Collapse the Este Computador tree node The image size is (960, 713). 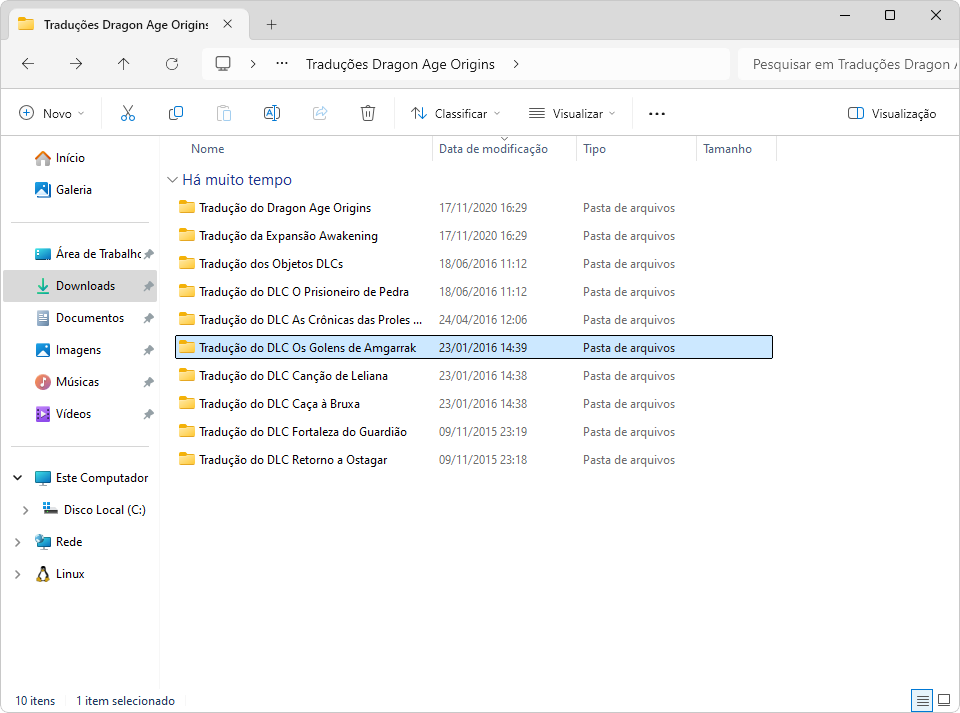coord(18,477)
